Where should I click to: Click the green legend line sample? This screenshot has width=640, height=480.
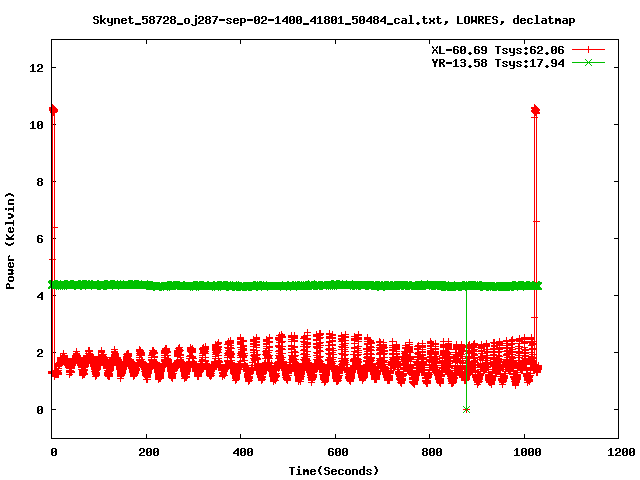coord(588,63)
